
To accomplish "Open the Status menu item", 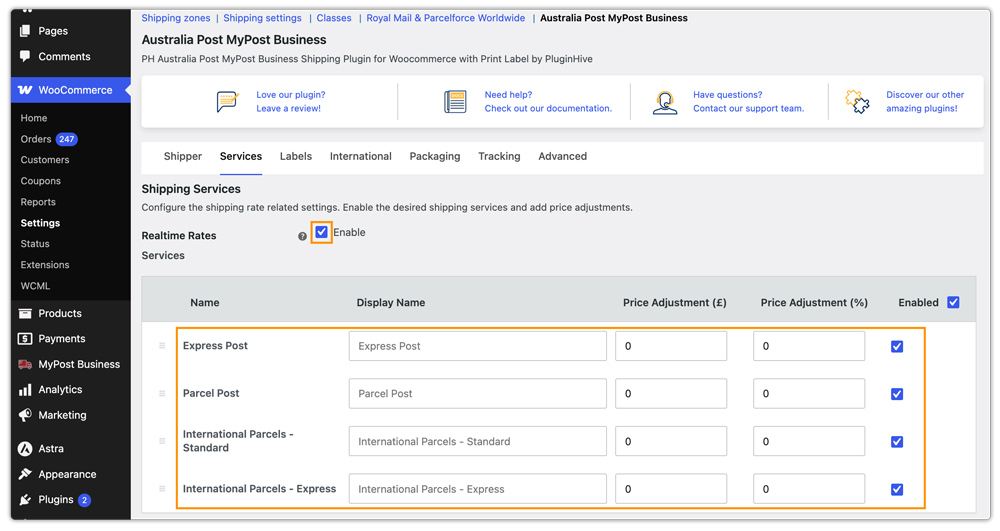I will (35, 244).
